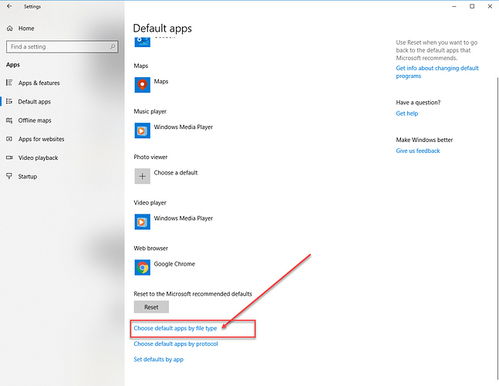
Task: Open the Get help link
Action: 407,113
